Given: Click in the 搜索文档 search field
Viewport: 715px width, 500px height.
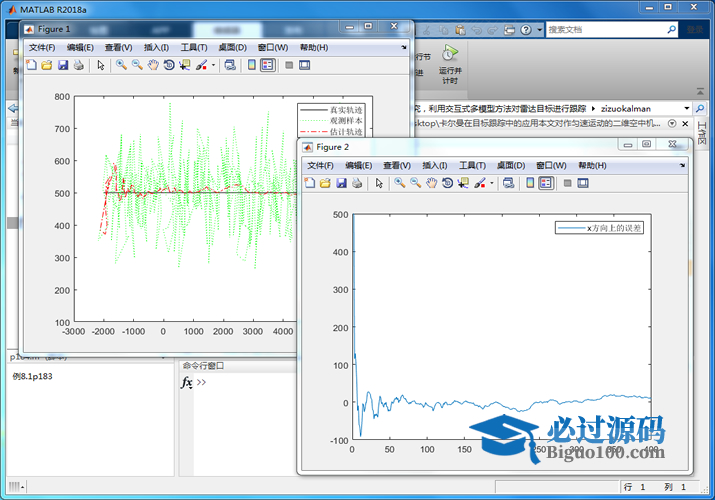Looking at the screenshot, I should [x=606, y=30].
